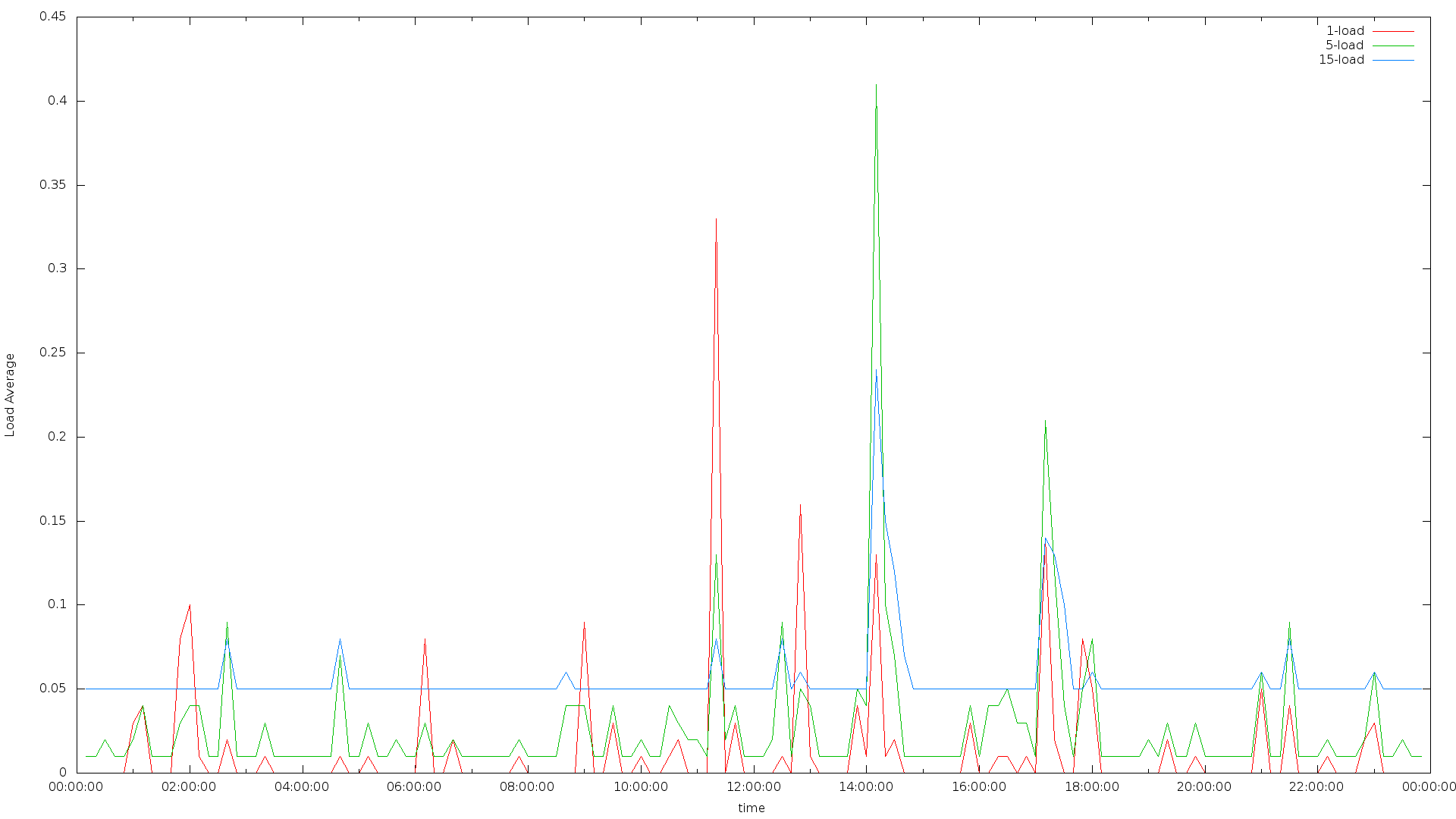Click the tallest green peak above 0.4
The image size is (1456, 819).
pyautogui.click(x=876, y=86)
